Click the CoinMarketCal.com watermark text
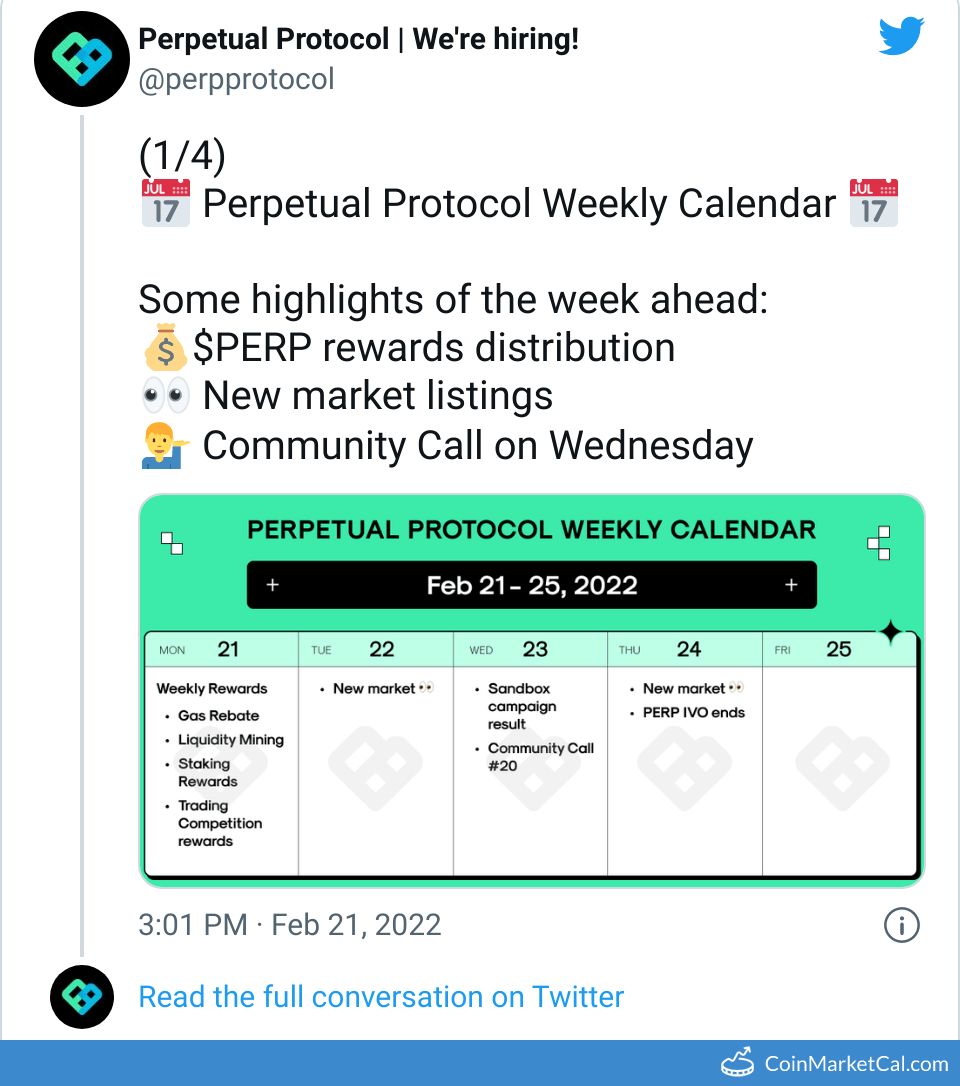The width and height of the screenshot is (960, 1086). [856, 1063]
